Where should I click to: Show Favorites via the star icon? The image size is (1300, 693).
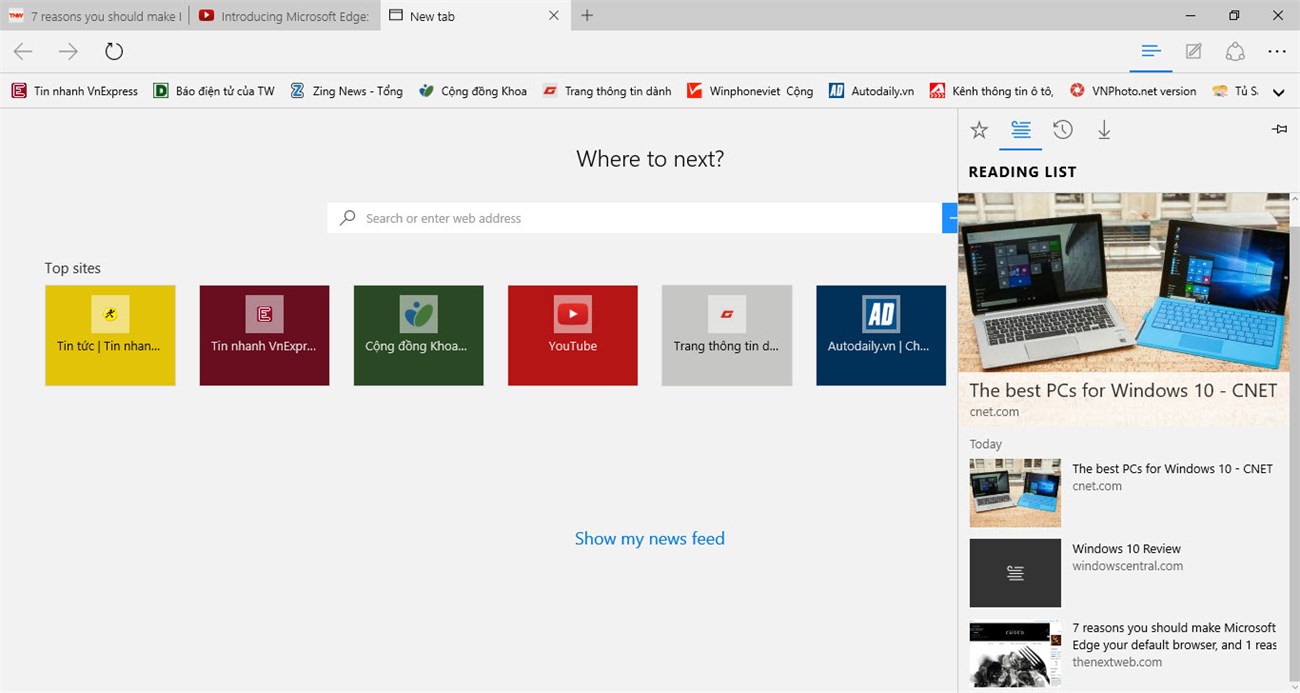(x=979, y=130)
